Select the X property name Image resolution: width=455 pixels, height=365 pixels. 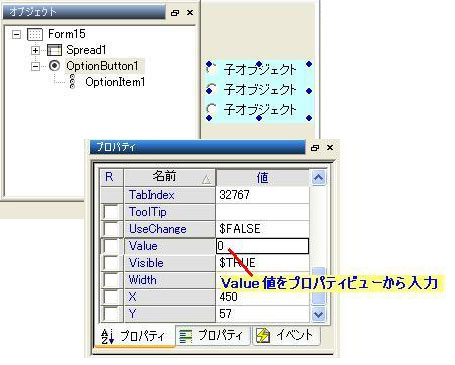pyautogui.click(x=170, y=297)
